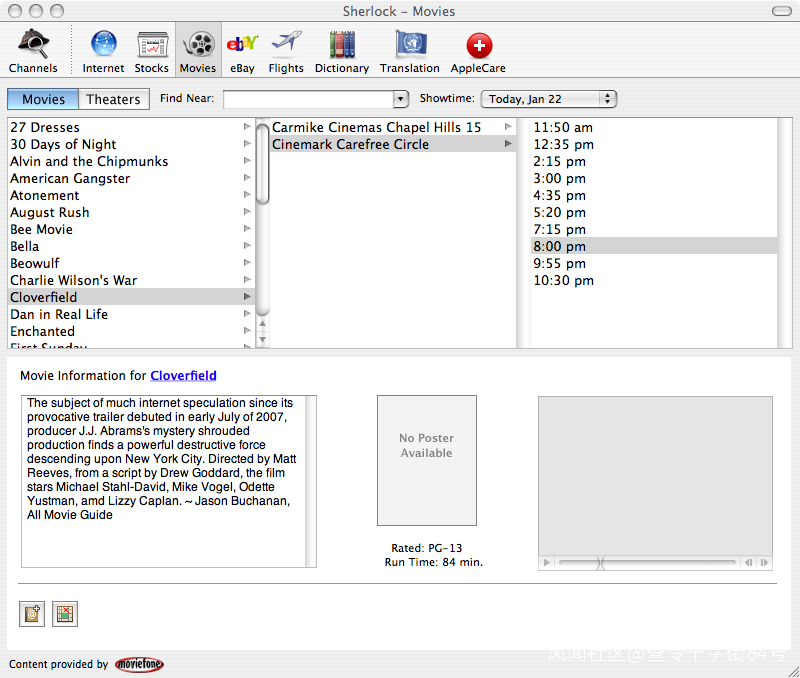This screenshot has width=800, height=678.
Task: Open the Stocks channel
Action: (x=152, y=51)
